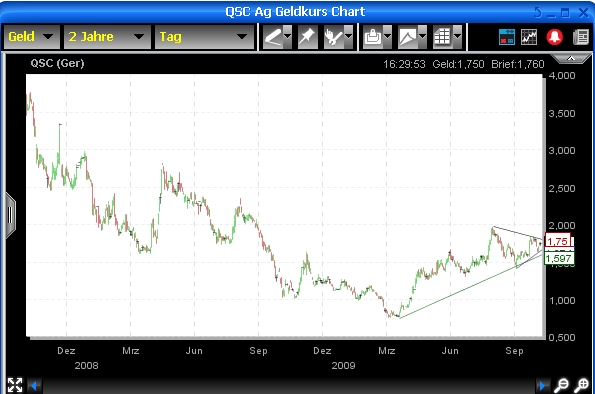Zoom in with magnifier plus
The height and width of the screenshot is (394, 595).
(581, 385)
